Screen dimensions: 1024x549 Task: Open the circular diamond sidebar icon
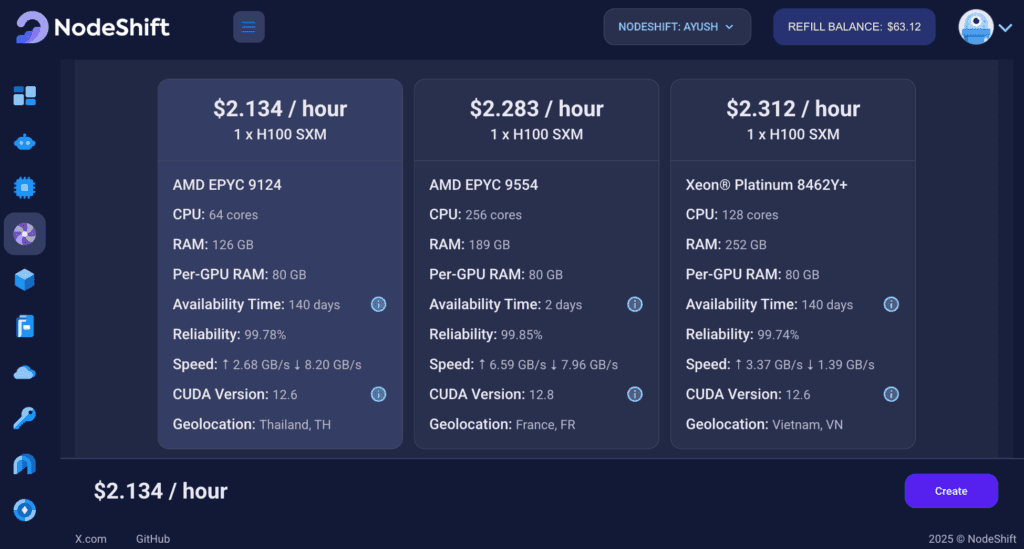pyautogui.click(x=25, y=510)
